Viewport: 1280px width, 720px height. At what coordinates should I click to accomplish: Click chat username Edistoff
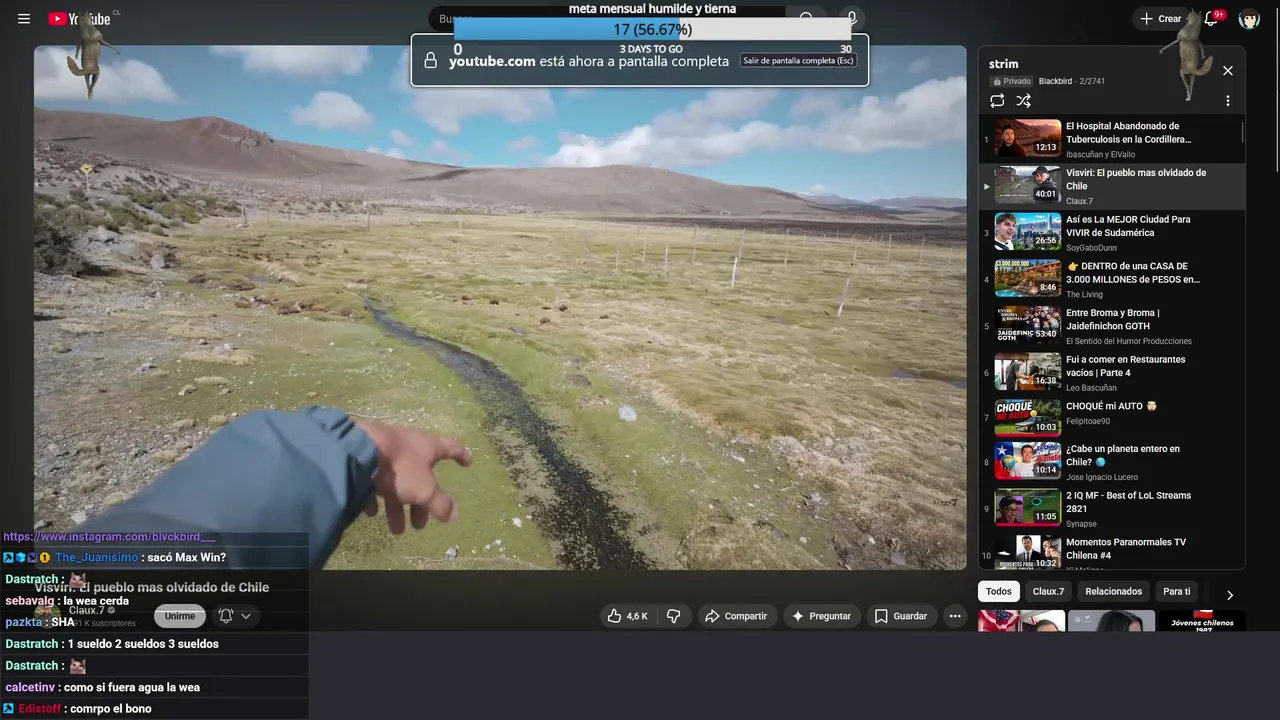pyautogui.click(x=40, y=709)
